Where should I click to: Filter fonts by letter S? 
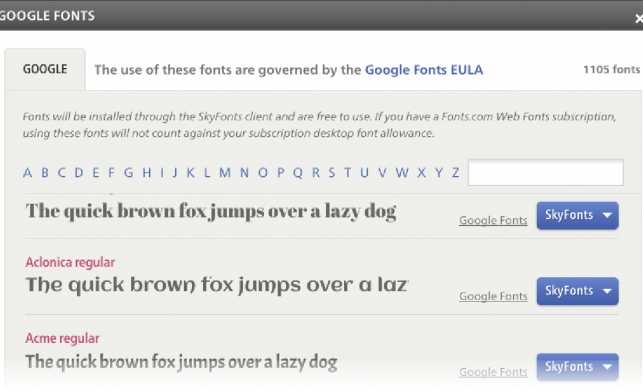tap(331, 173)
